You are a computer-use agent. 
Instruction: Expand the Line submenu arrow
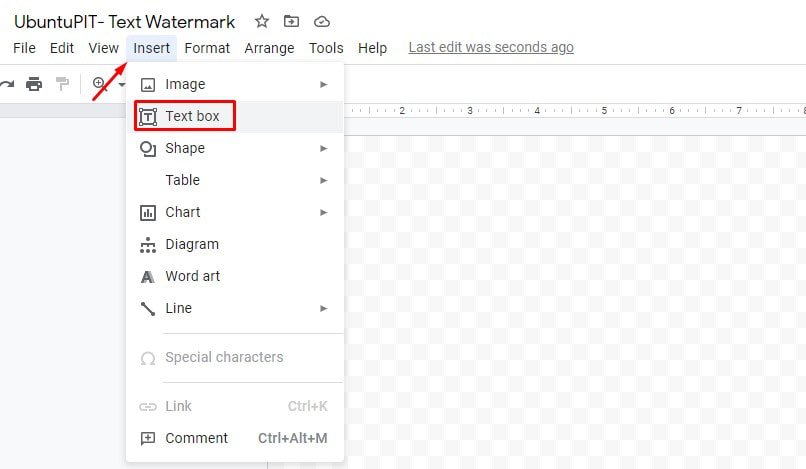323,309
